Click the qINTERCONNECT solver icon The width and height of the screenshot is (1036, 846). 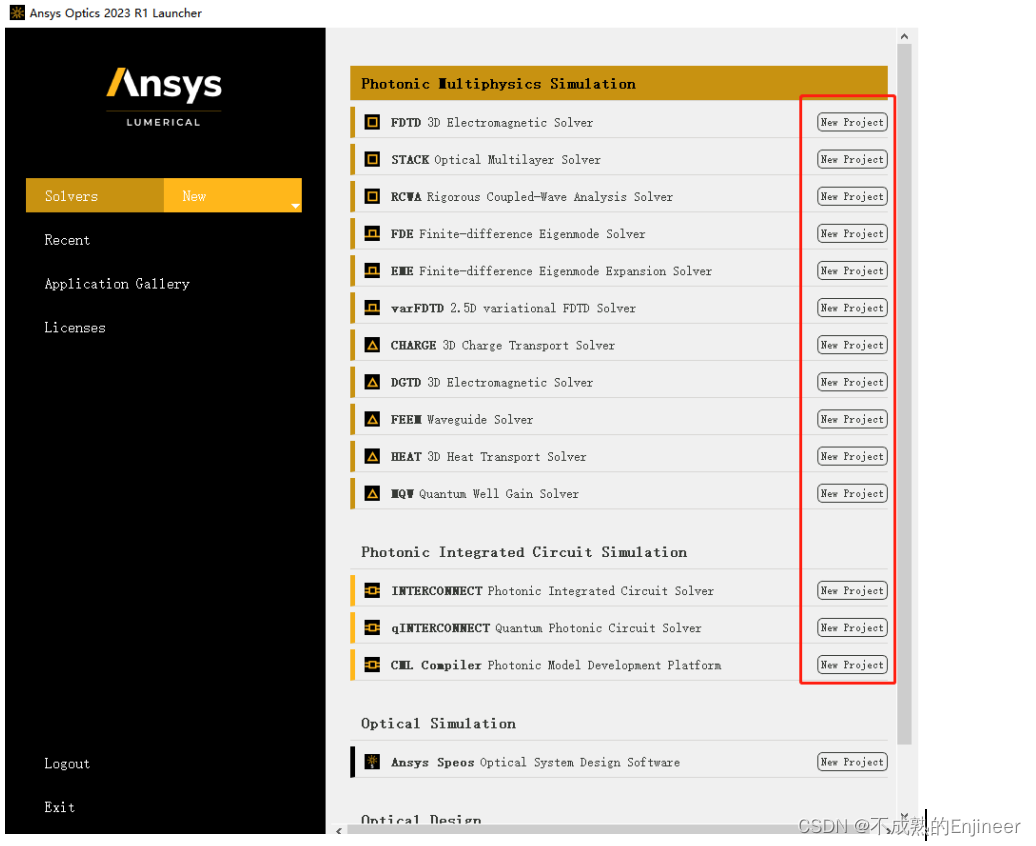[x=373, y=627]
